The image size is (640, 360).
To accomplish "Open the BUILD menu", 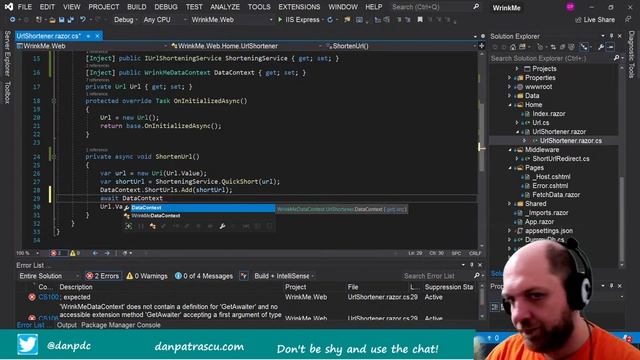I will (136, 7).
